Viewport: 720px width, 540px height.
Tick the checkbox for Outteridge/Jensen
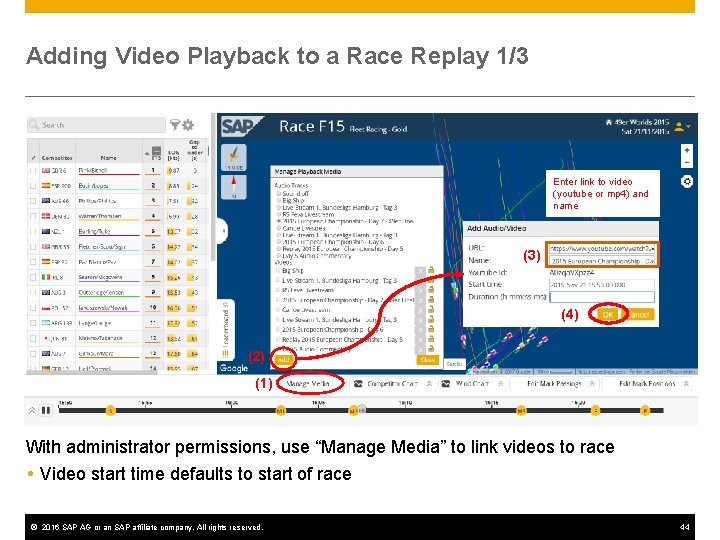coord(33,292)
